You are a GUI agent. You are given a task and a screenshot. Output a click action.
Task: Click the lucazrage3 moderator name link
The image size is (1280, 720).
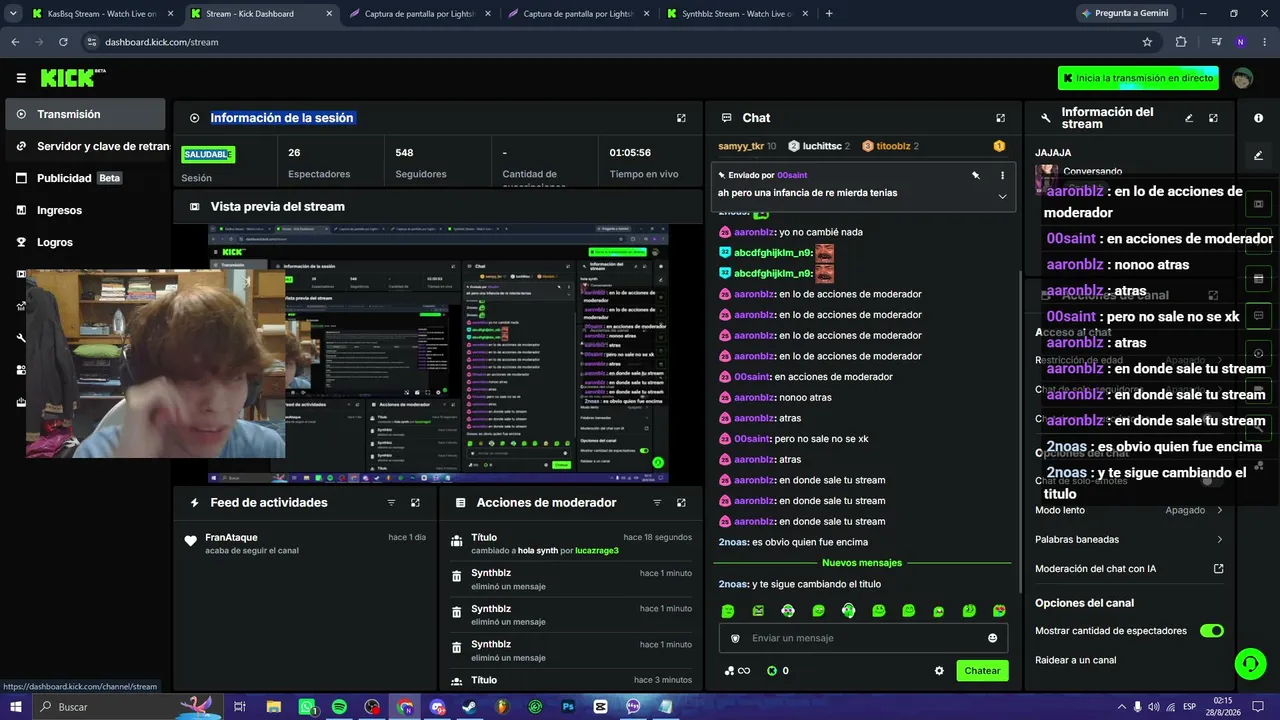597,551
